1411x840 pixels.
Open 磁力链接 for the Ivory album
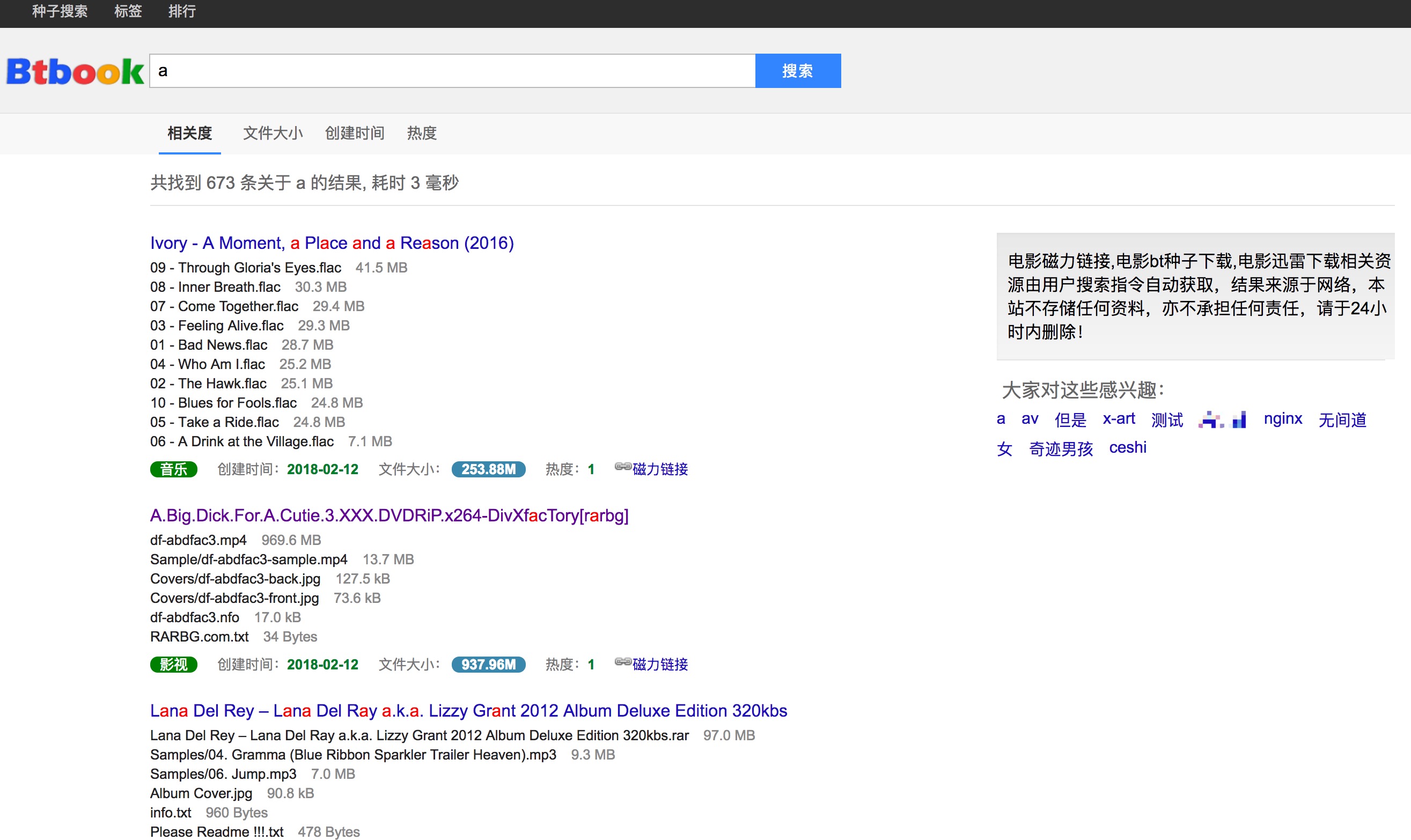click(660, 469)
